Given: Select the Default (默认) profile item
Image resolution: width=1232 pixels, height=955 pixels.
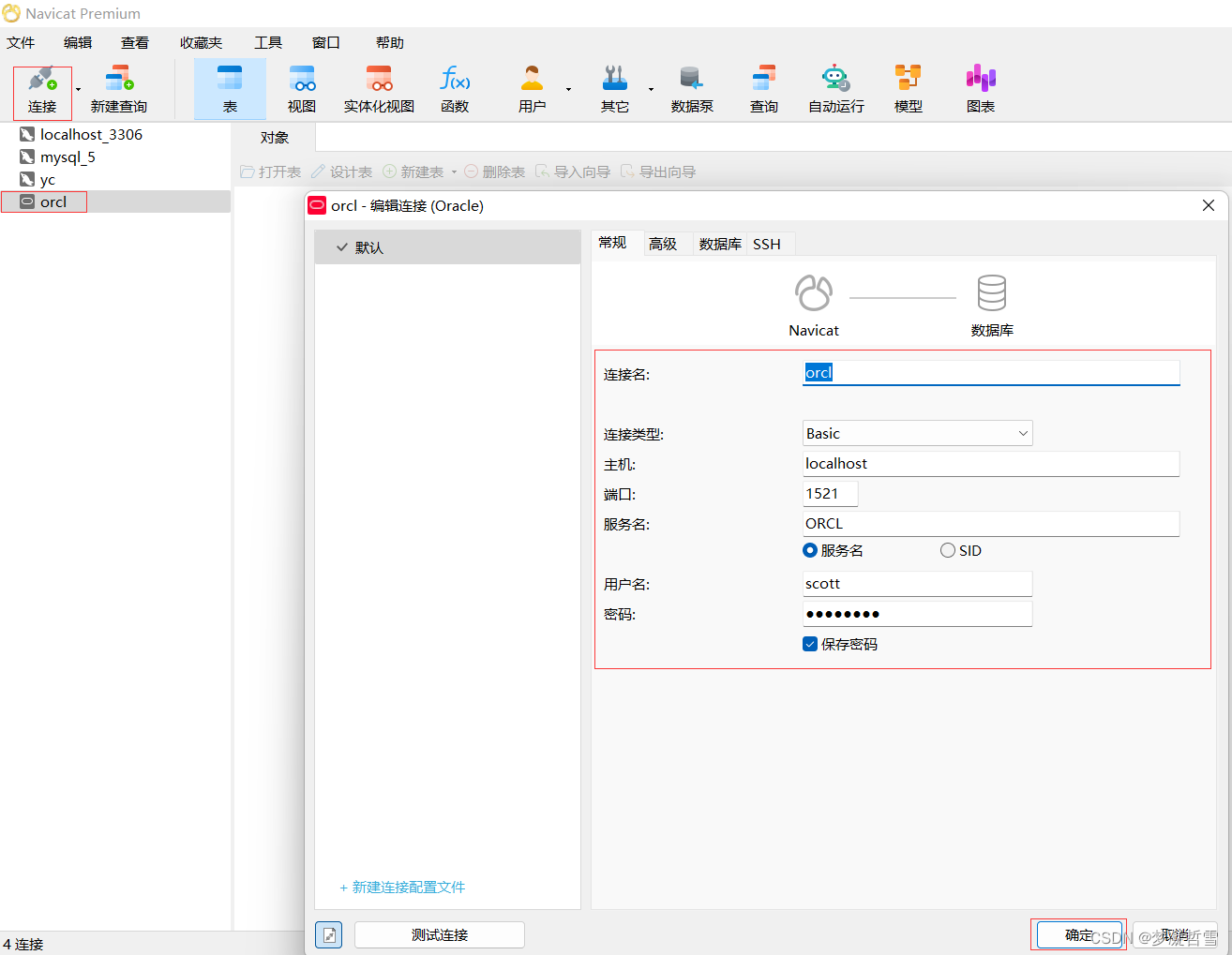Looking at the screenshot, I should 448,247.
